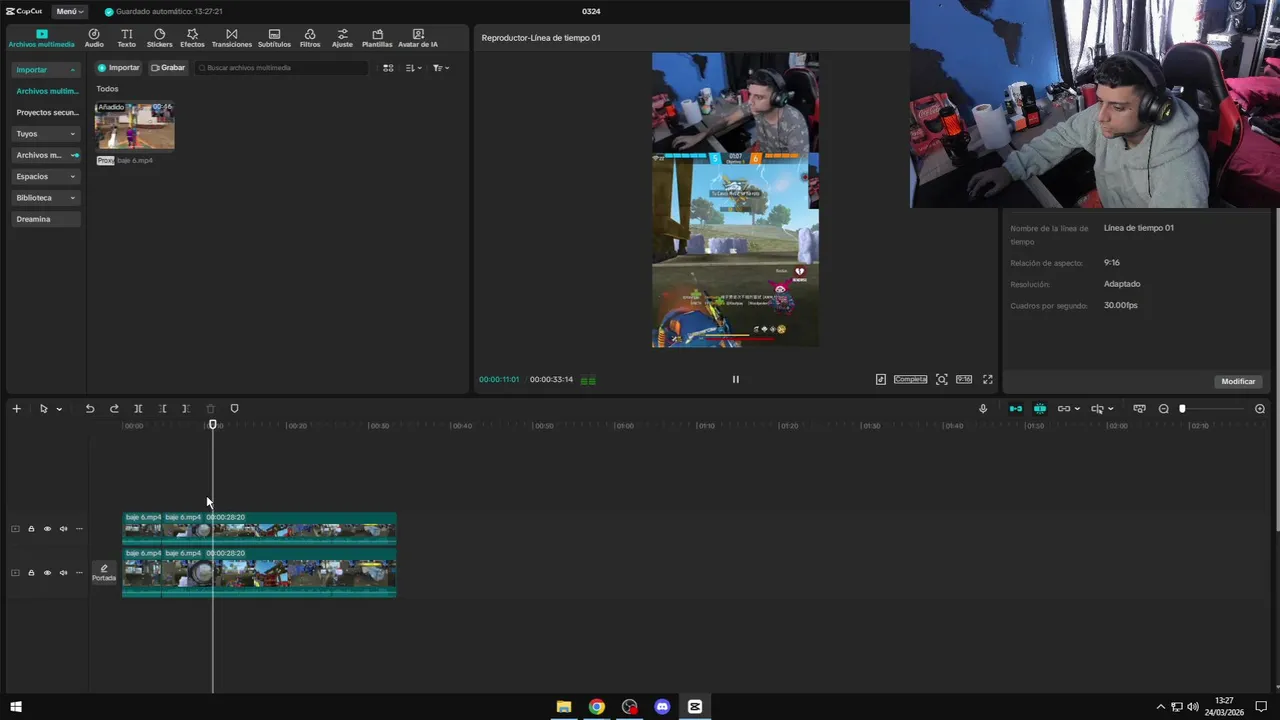Zoom in the timeline
Screen dimensions: 1280x720
pos(1260,408)
